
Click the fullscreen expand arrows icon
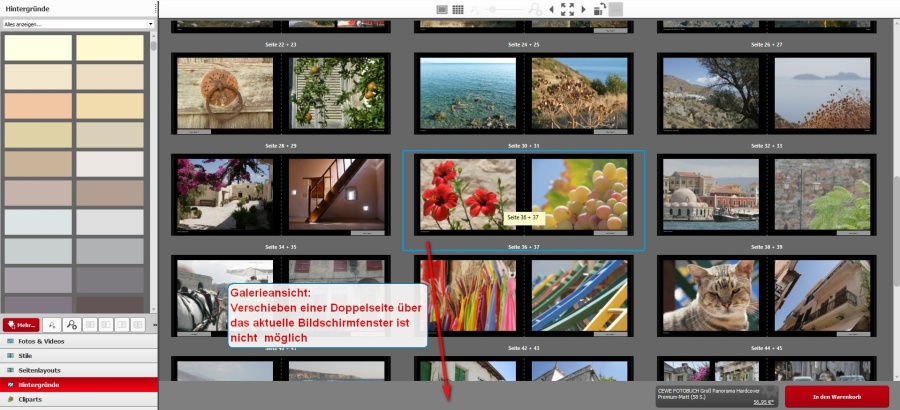(x=567, y=9)
